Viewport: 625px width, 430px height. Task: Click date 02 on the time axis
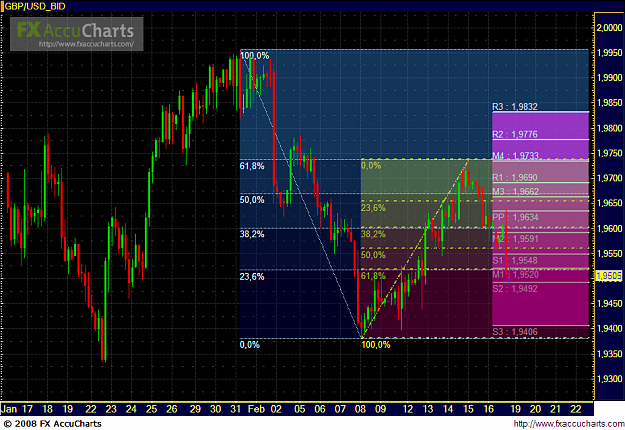276,409
